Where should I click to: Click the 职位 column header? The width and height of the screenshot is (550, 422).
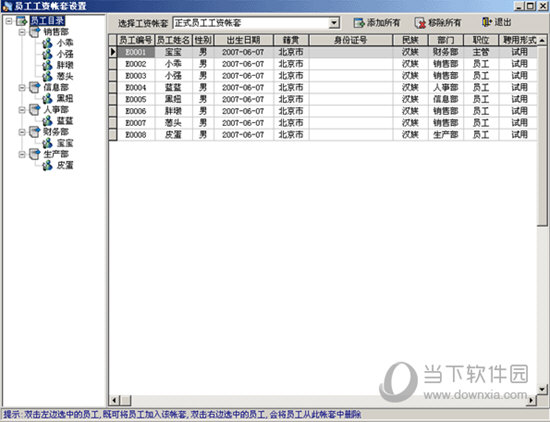[x=481, y=40]
